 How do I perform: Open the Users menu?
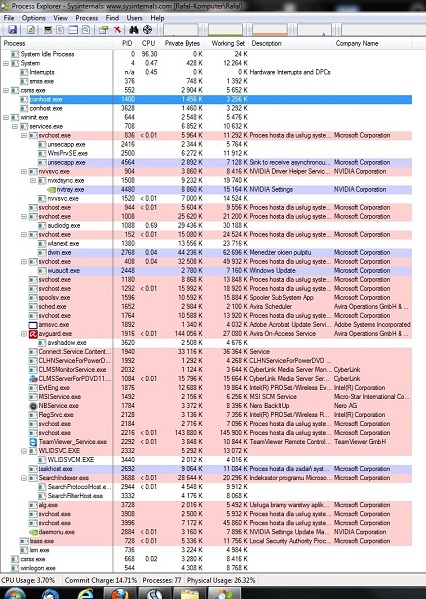click(134, 18)
